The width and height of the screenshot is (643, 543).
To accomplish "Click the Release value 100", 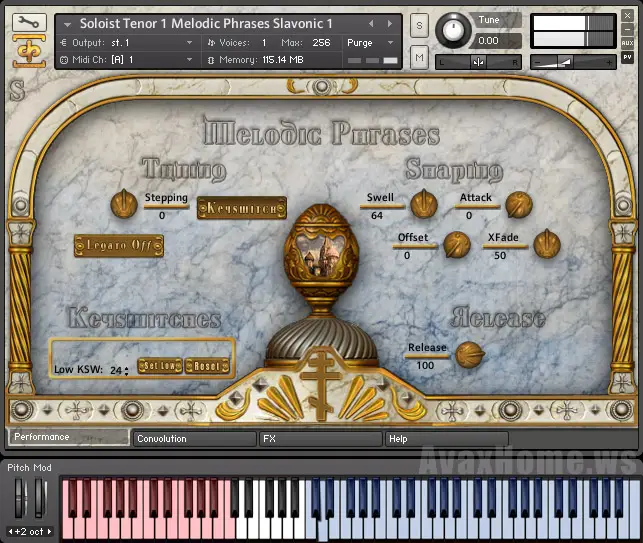I will (x=425, y=365).
